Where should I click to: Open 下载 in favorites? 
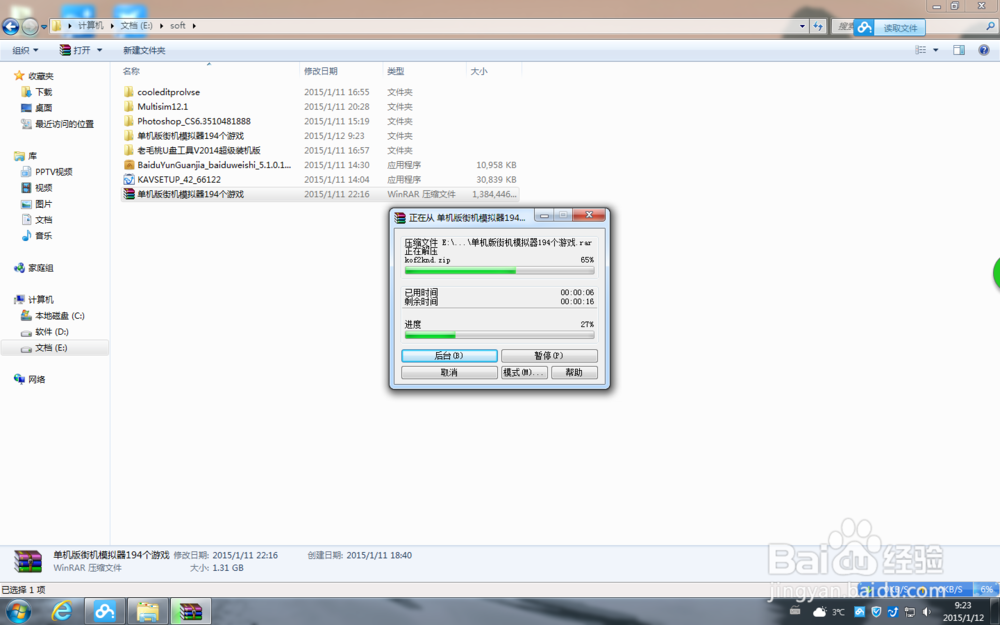pos(43,92)
